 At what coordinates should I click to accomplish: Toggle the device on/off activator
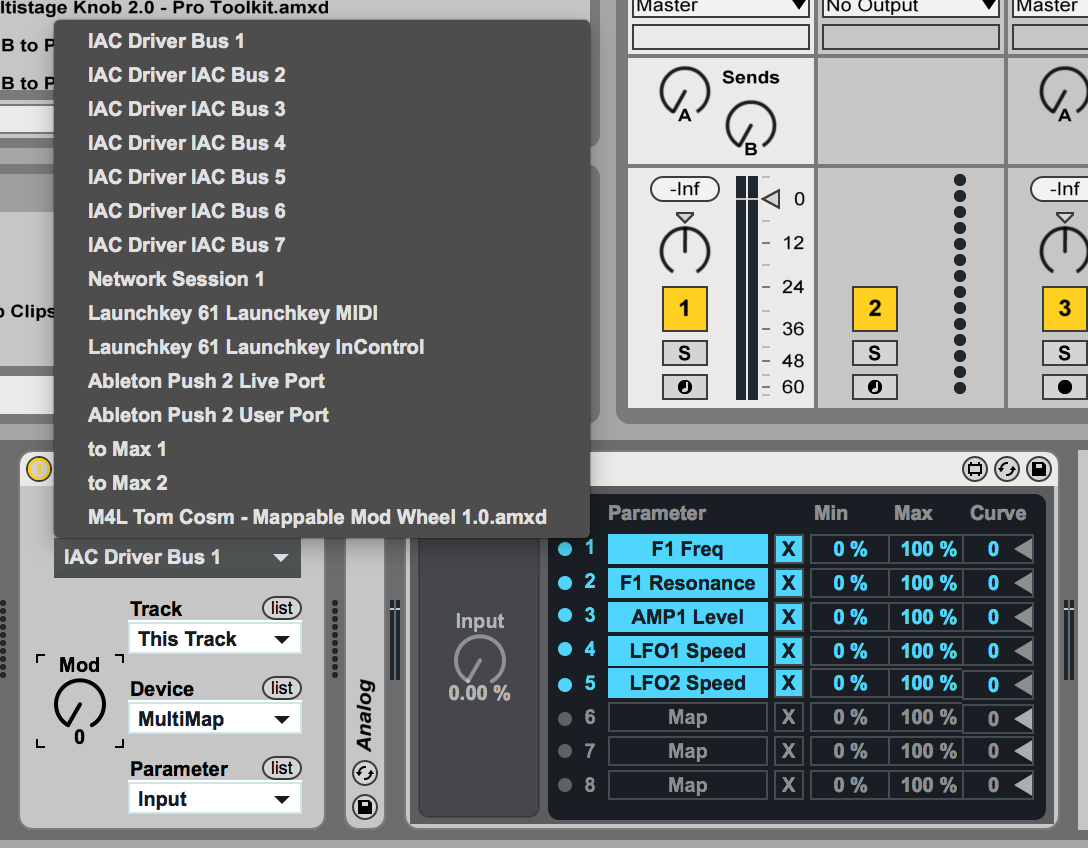point(38,468)
